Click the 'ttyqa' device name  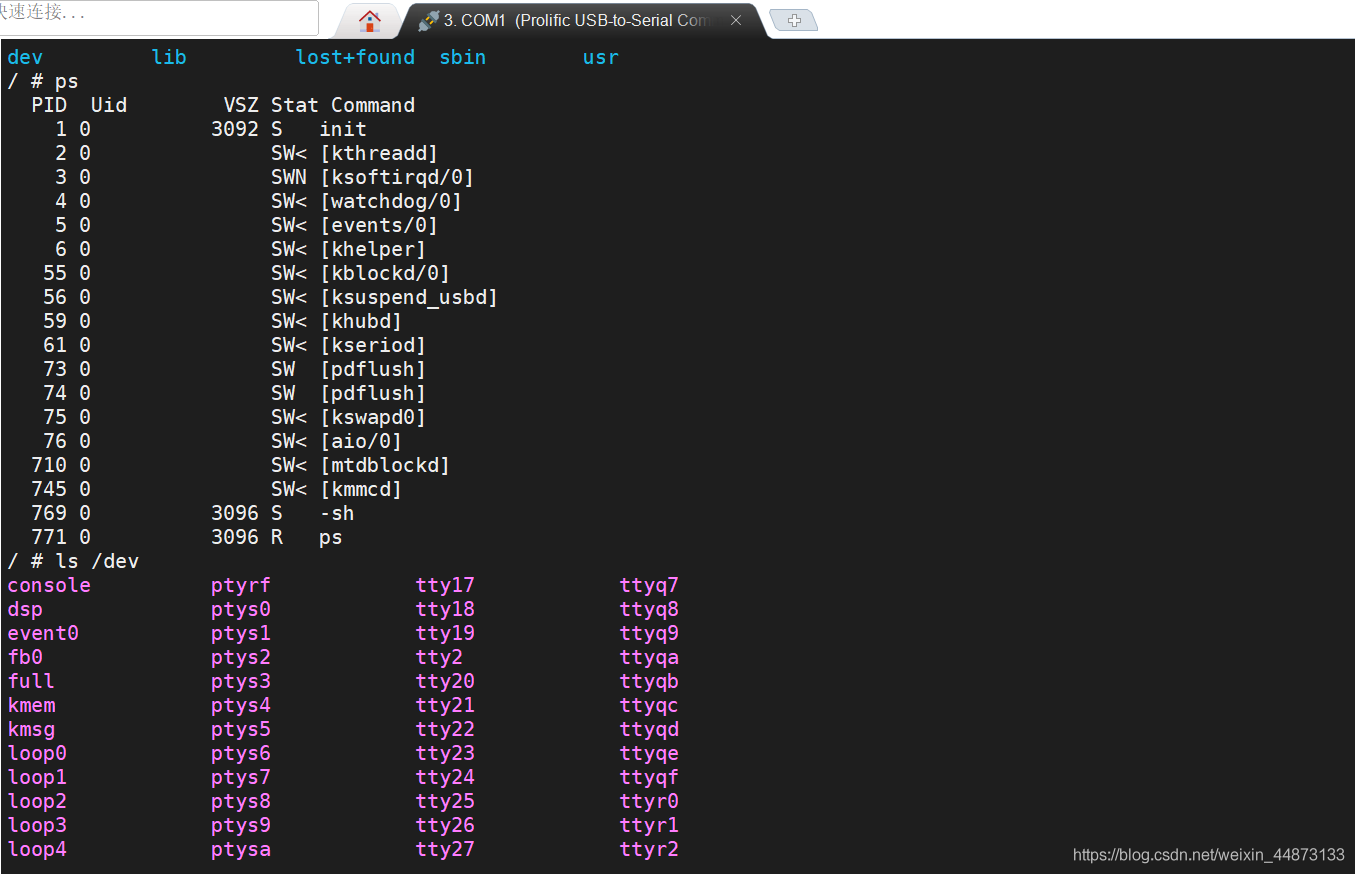(649, 657)
